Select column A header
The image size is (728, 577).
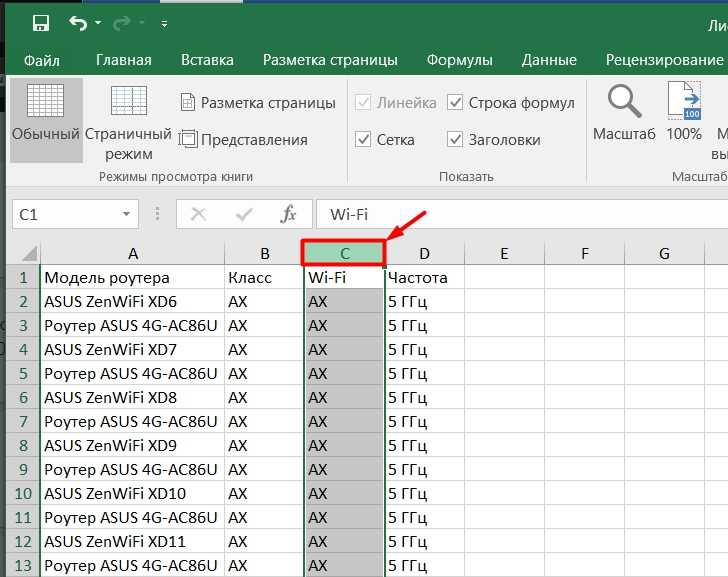133,253
